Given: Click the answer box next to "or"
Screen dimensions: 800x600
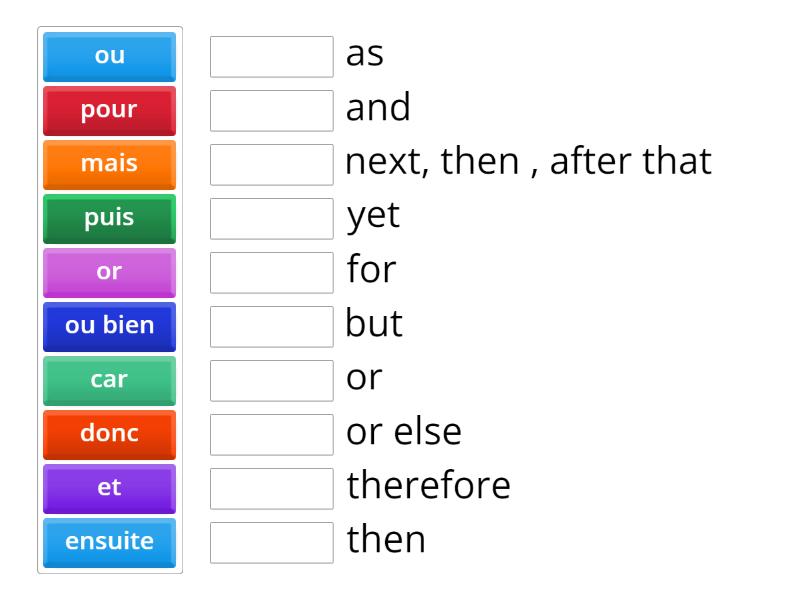Looking at the screenshot, I should point(271,378).
